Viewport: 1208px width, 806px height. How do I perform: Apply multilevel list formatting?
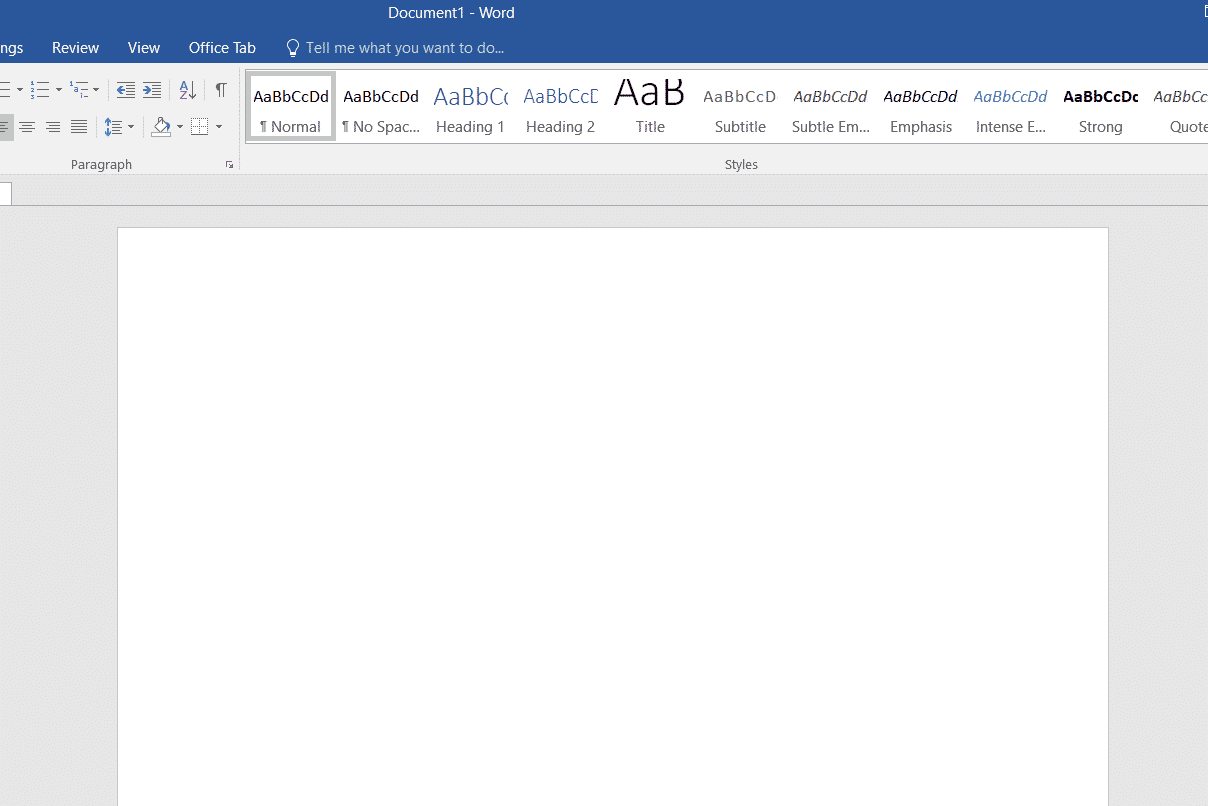tap(79, 90)
